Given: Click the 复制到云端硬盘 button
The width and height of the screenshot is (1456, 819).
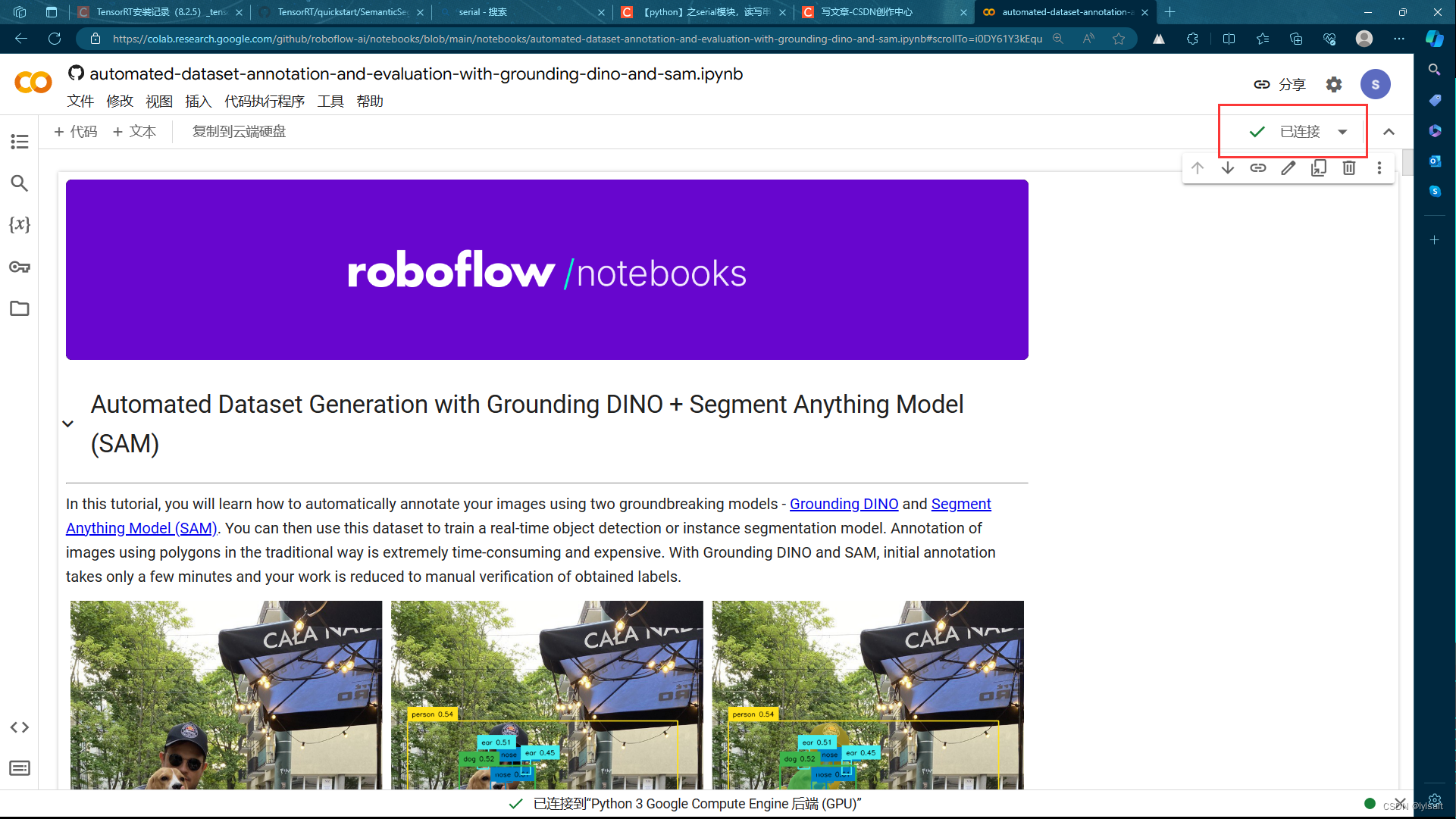Looking at the screenshot, I should 239,132.
